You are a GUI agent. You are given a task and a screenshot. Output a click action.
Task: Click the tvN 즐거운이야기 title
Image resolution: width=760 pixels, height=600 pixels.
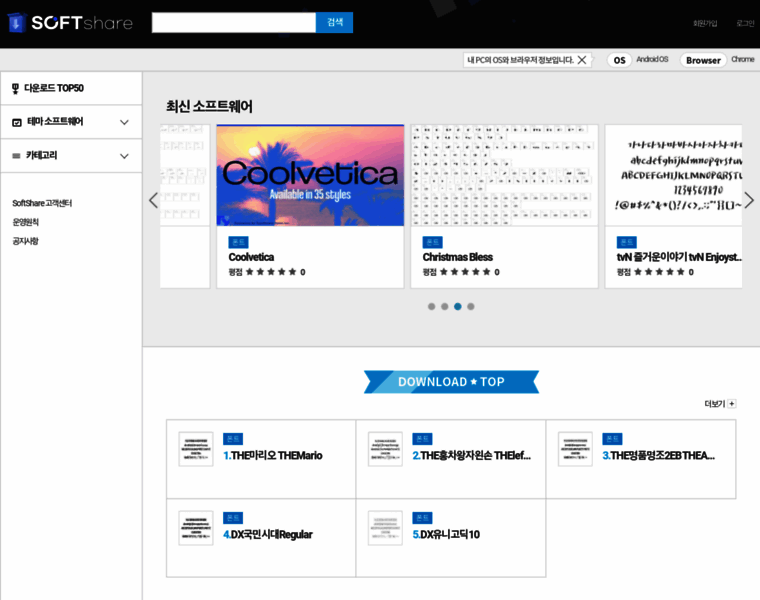click(x=679, y=257)
